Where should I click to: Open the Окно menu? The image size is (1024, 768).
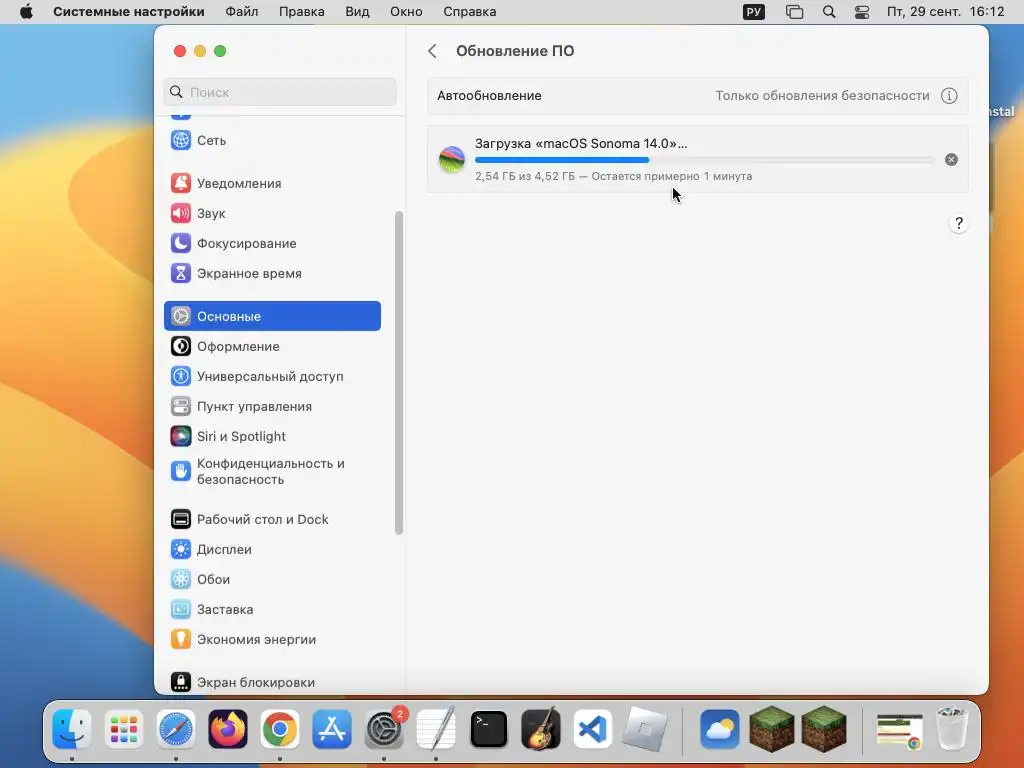[x=406, y=12]
